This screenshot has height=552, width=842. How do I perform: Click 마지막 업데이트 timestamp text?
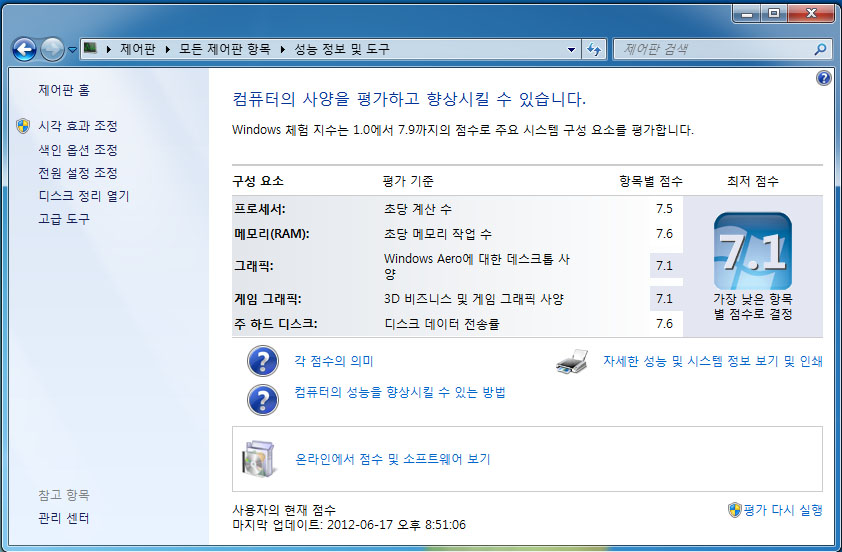point(349,525)
